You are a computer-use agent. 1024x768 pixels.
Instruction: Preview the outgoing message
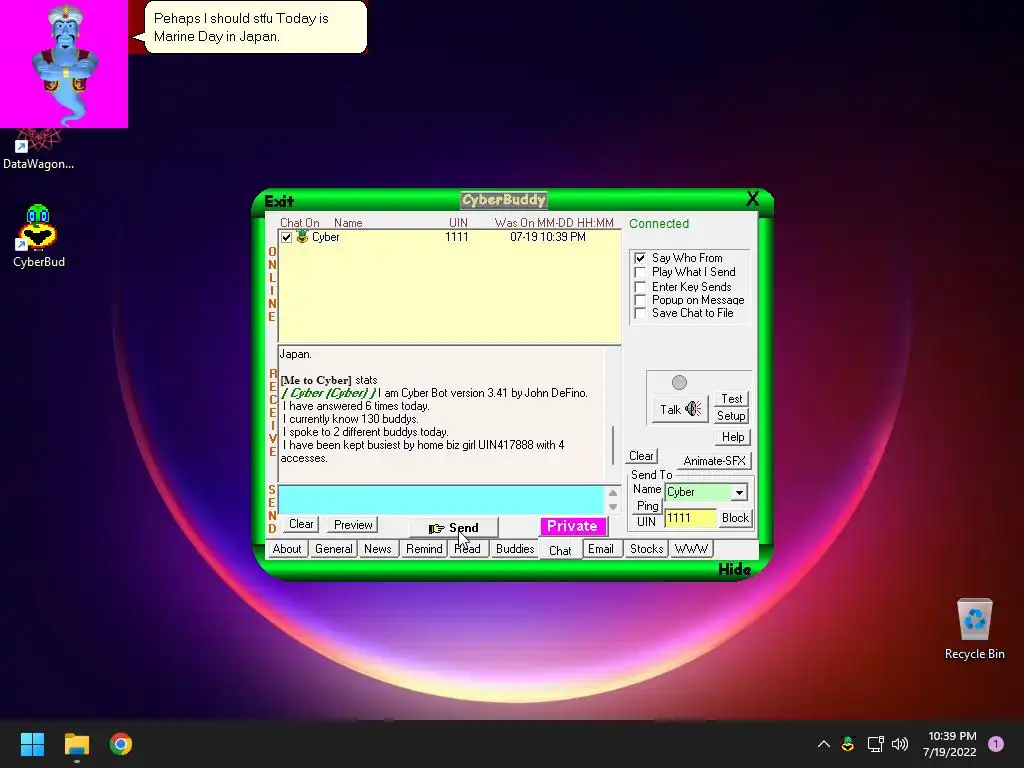coord(353,525)
